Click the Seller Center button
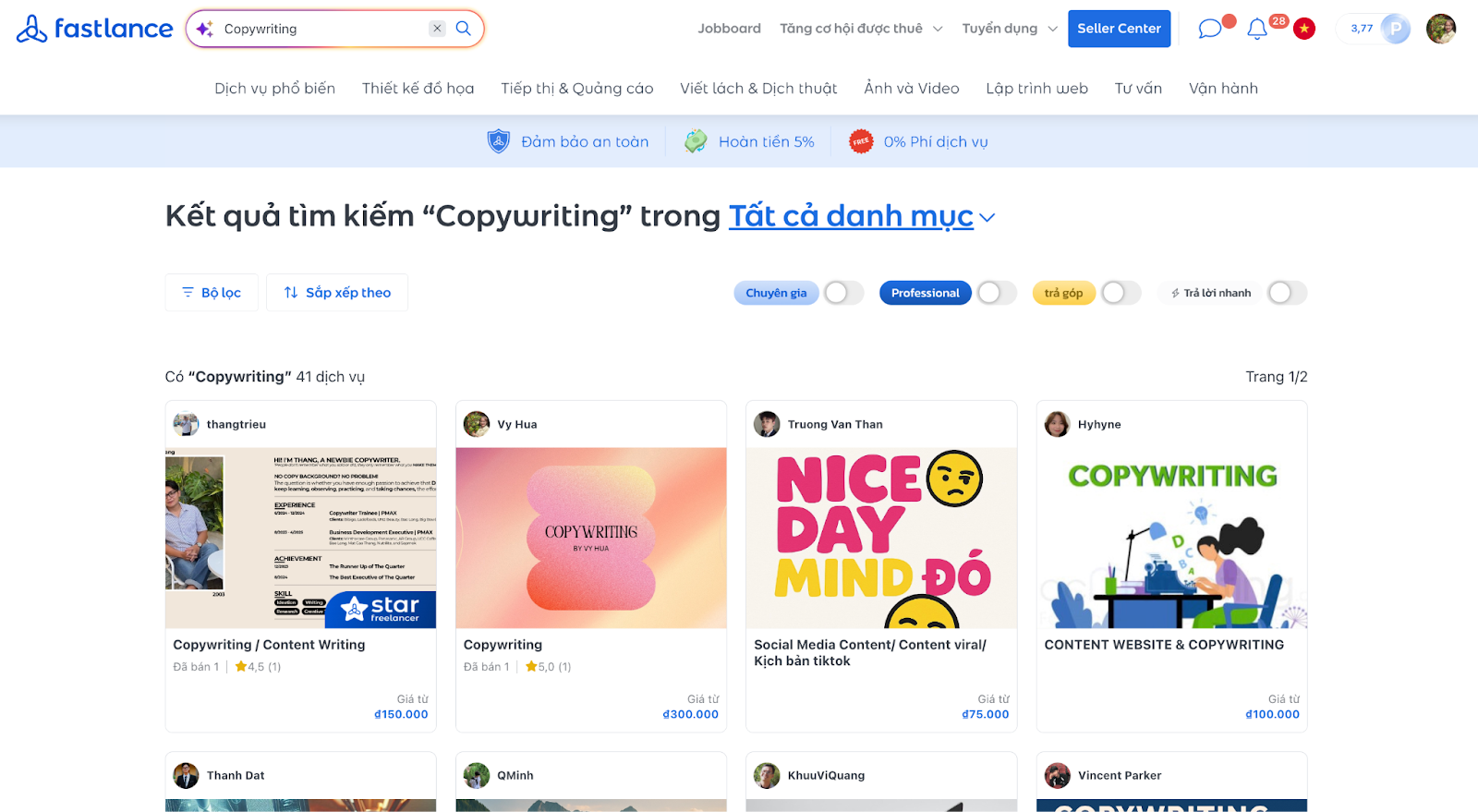The height and width of the screenshot is (812, 1478). point(1119,29)
